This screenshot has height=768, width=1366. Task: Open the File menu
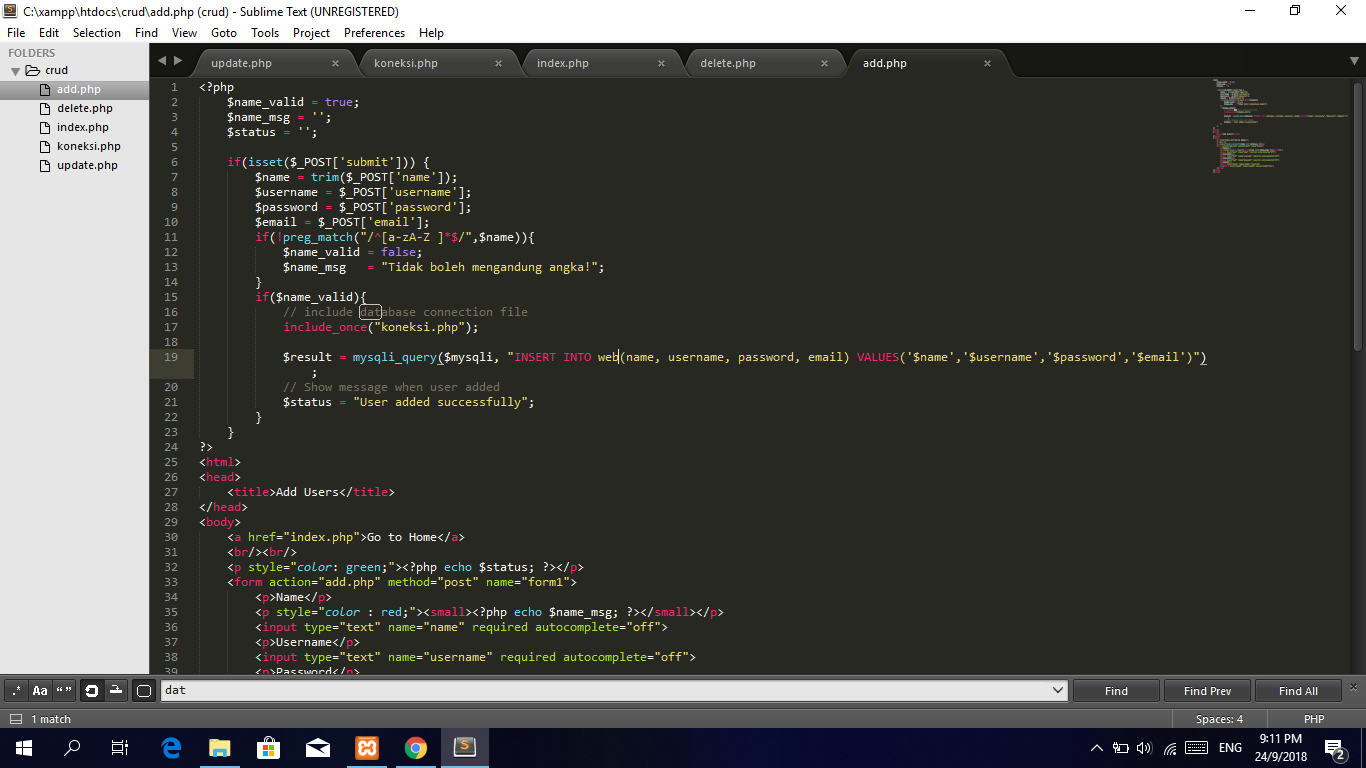pyautogui.click(x=16, y=32)
